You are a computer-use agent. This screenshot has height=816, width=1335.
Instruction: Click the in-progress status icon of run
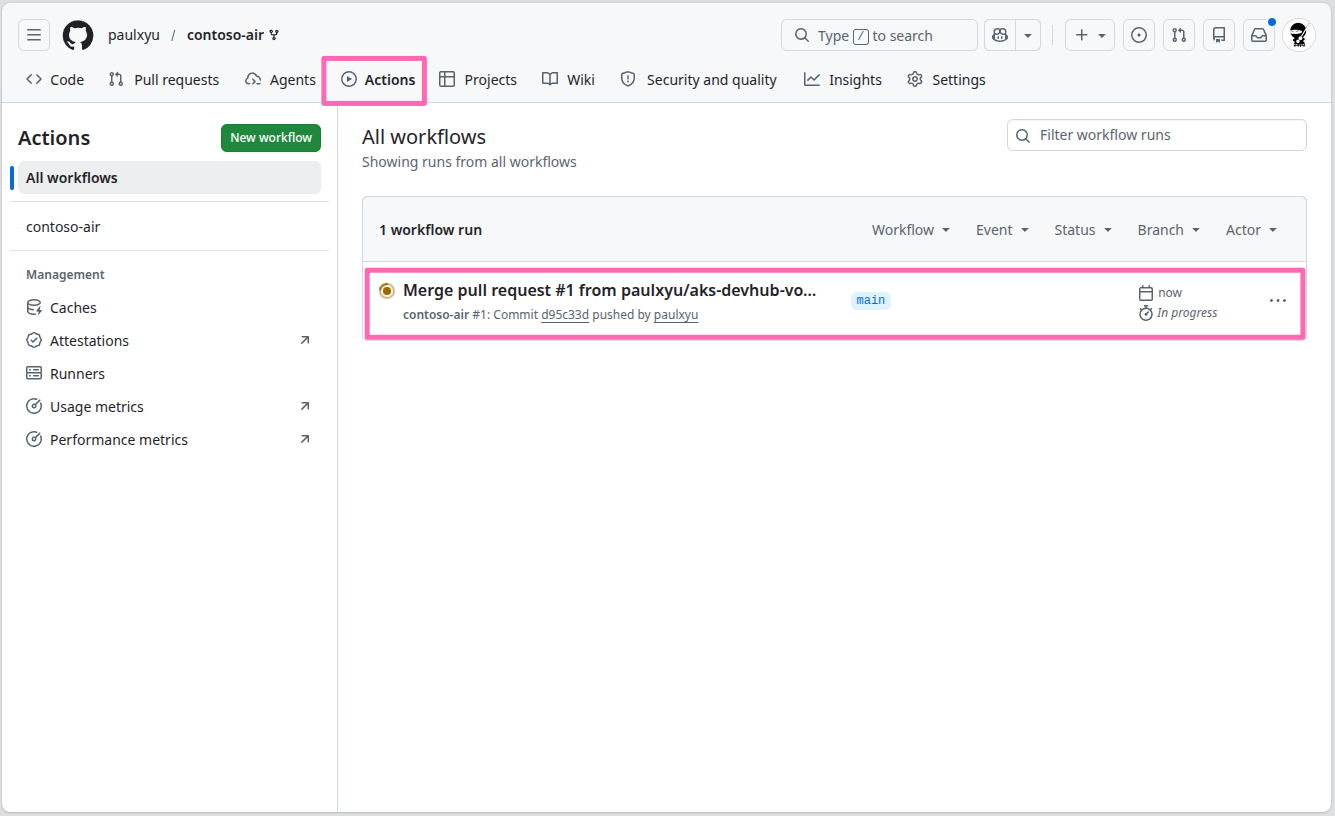point(387,290)
